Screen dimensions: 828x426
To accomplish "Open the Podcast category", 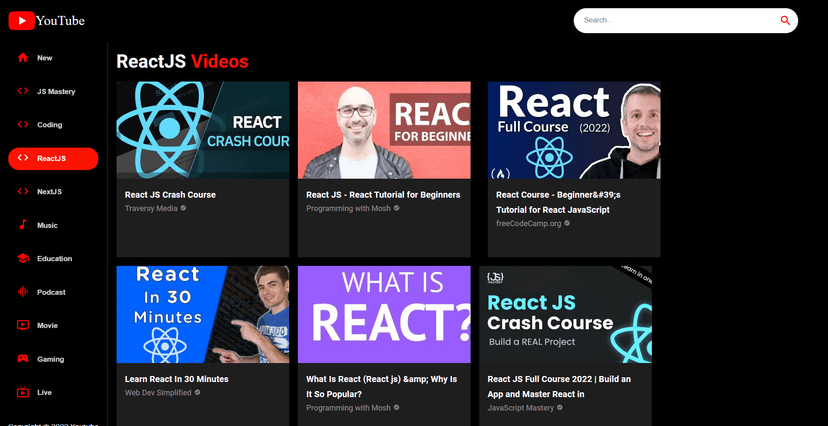I will pyautogui.click(x=53, y=292).
